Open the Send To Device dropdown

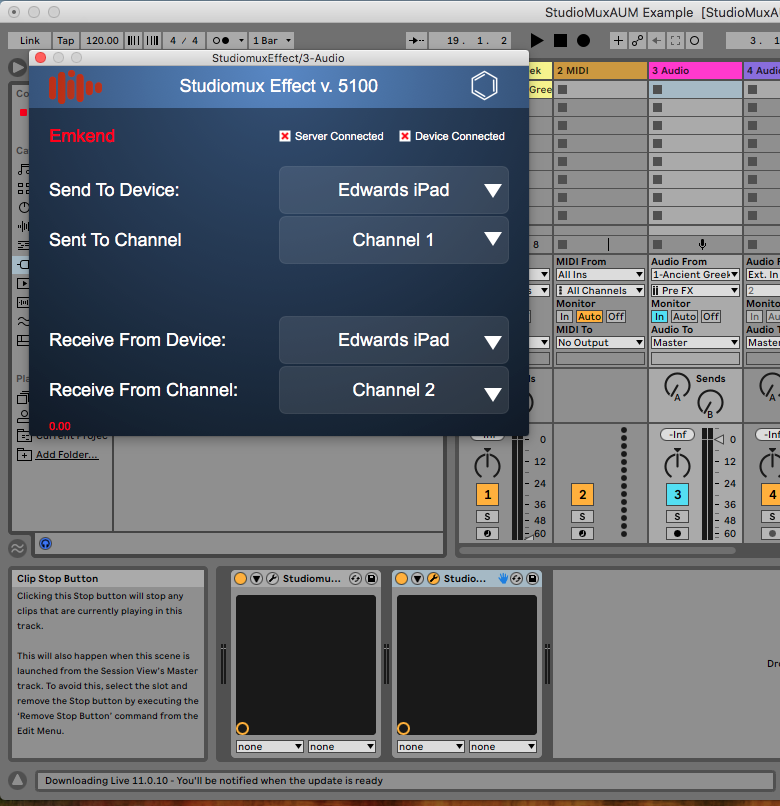tap(394, 190)
